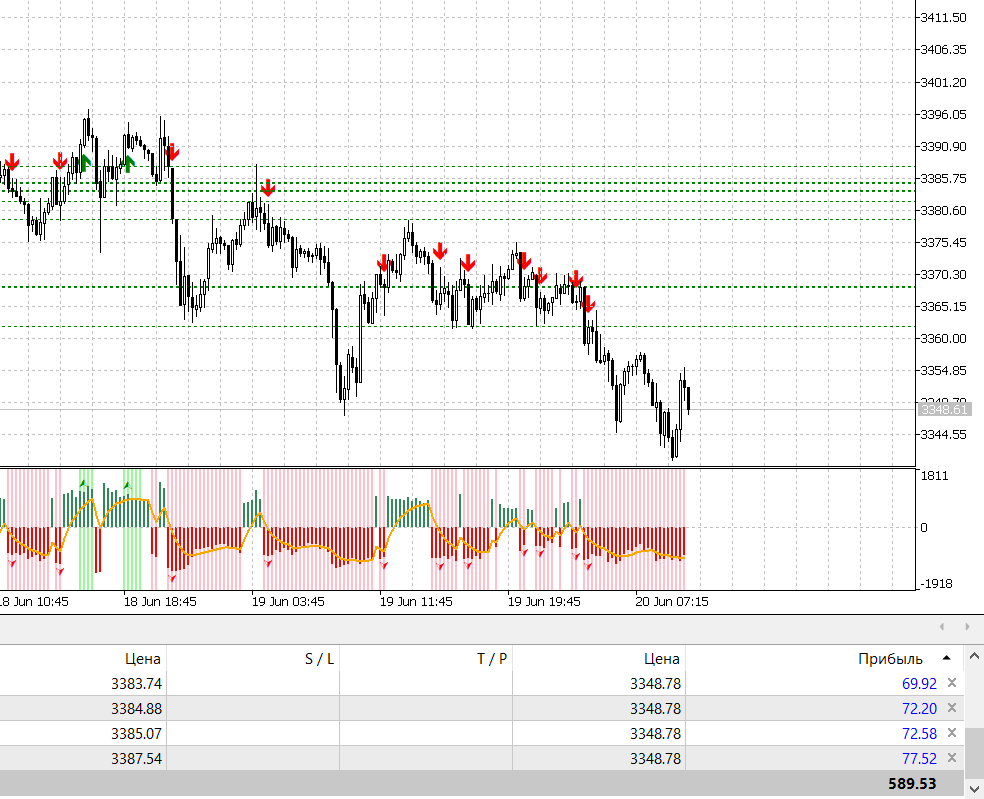This screenshot has height=799, width=984.
Task: Click the X beside 72.58 profit
Action: click(952, 733)
